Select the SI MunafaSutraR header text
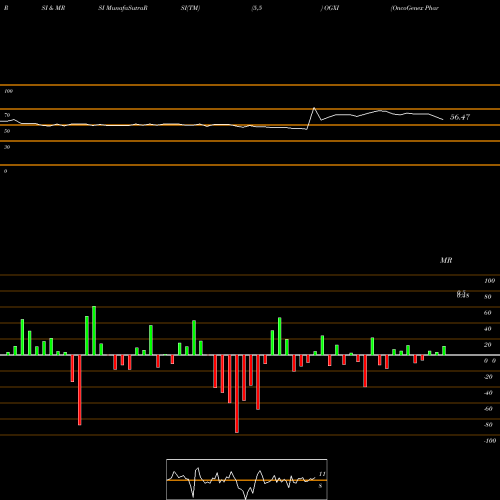The height and width of the screenshot is (500, 500). pos(123,8)
